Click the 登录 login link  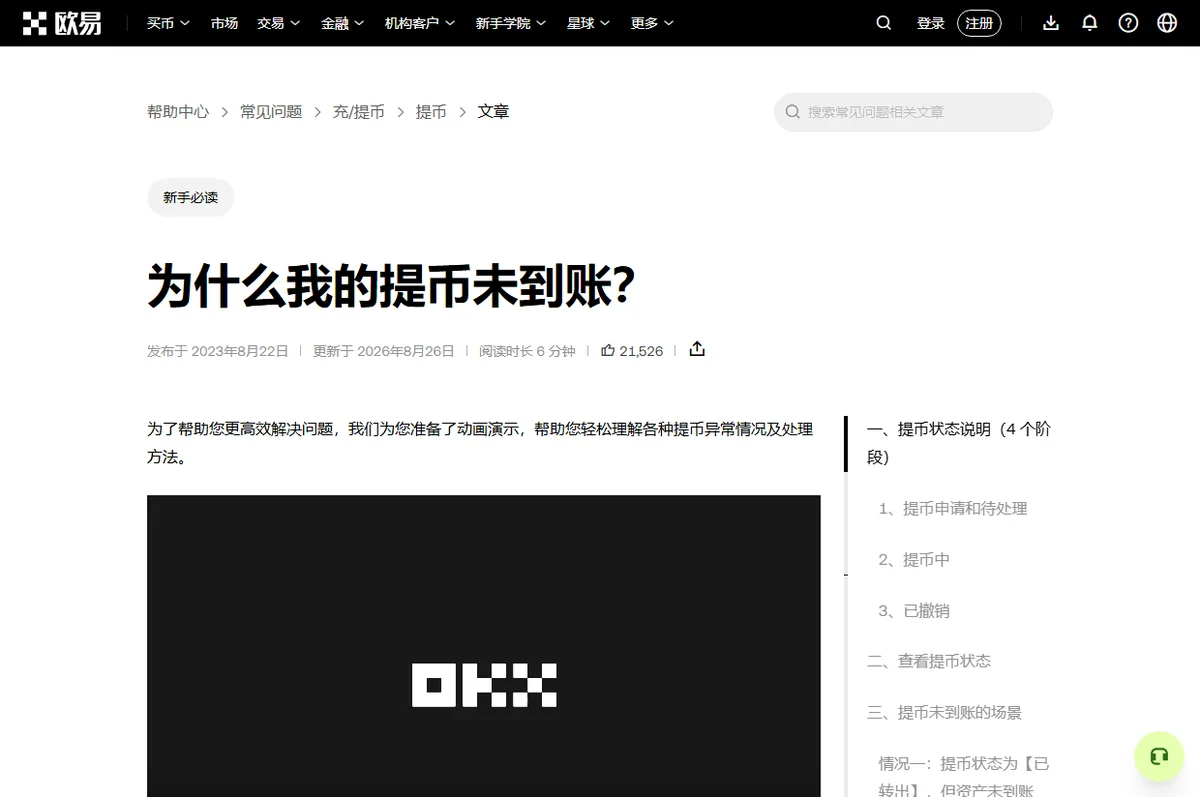tap(931, 23)
